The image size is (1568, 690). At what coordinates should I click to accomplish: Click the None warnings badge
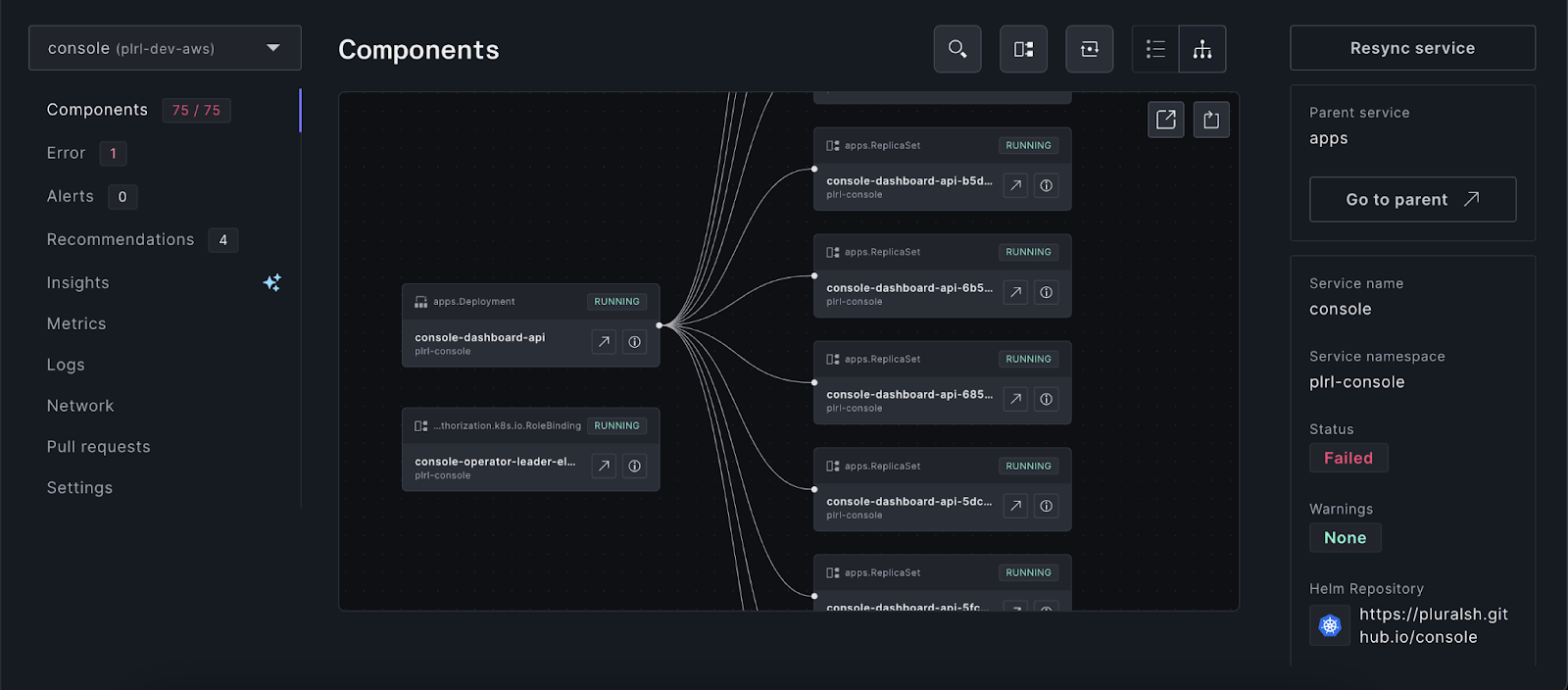point(1346,538)
